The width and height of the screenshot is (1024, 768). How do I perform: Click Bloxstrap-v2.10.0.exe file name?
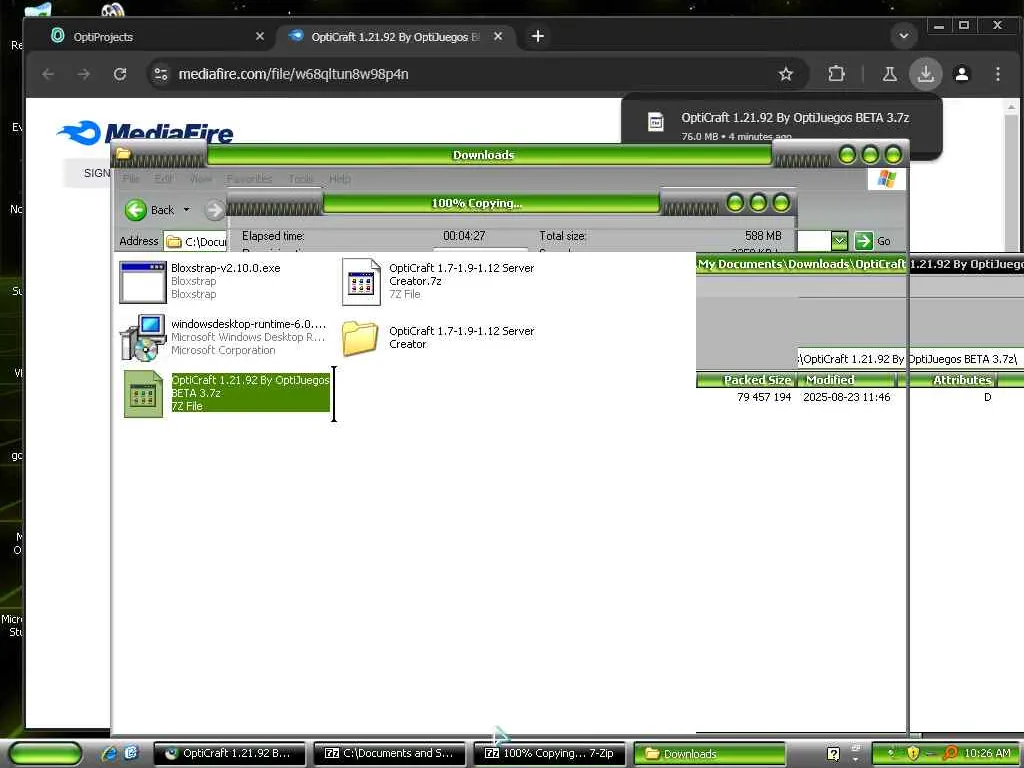(x=225, y=268)
